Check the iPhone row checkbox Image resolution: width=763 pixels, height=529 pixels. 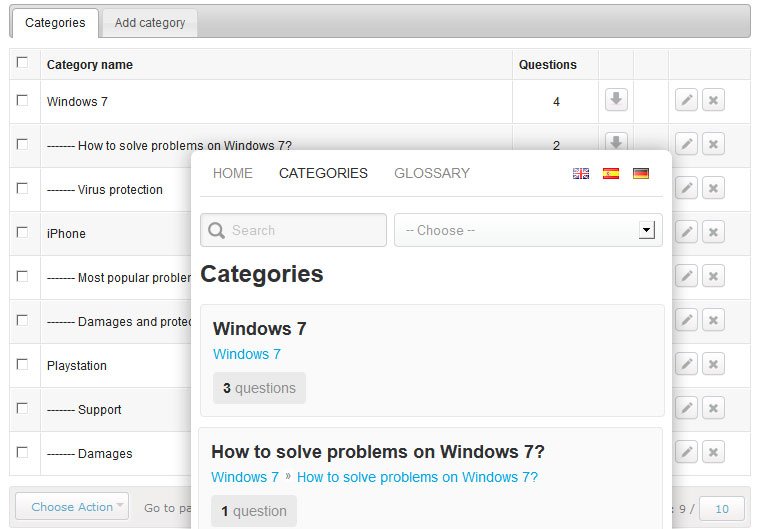pos(22,232)
